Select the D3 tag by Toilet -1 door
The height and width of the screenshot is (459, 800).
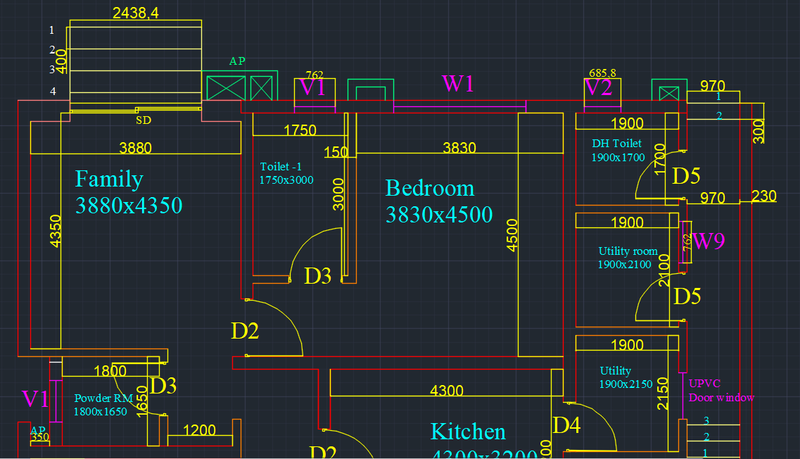(317, 276)
